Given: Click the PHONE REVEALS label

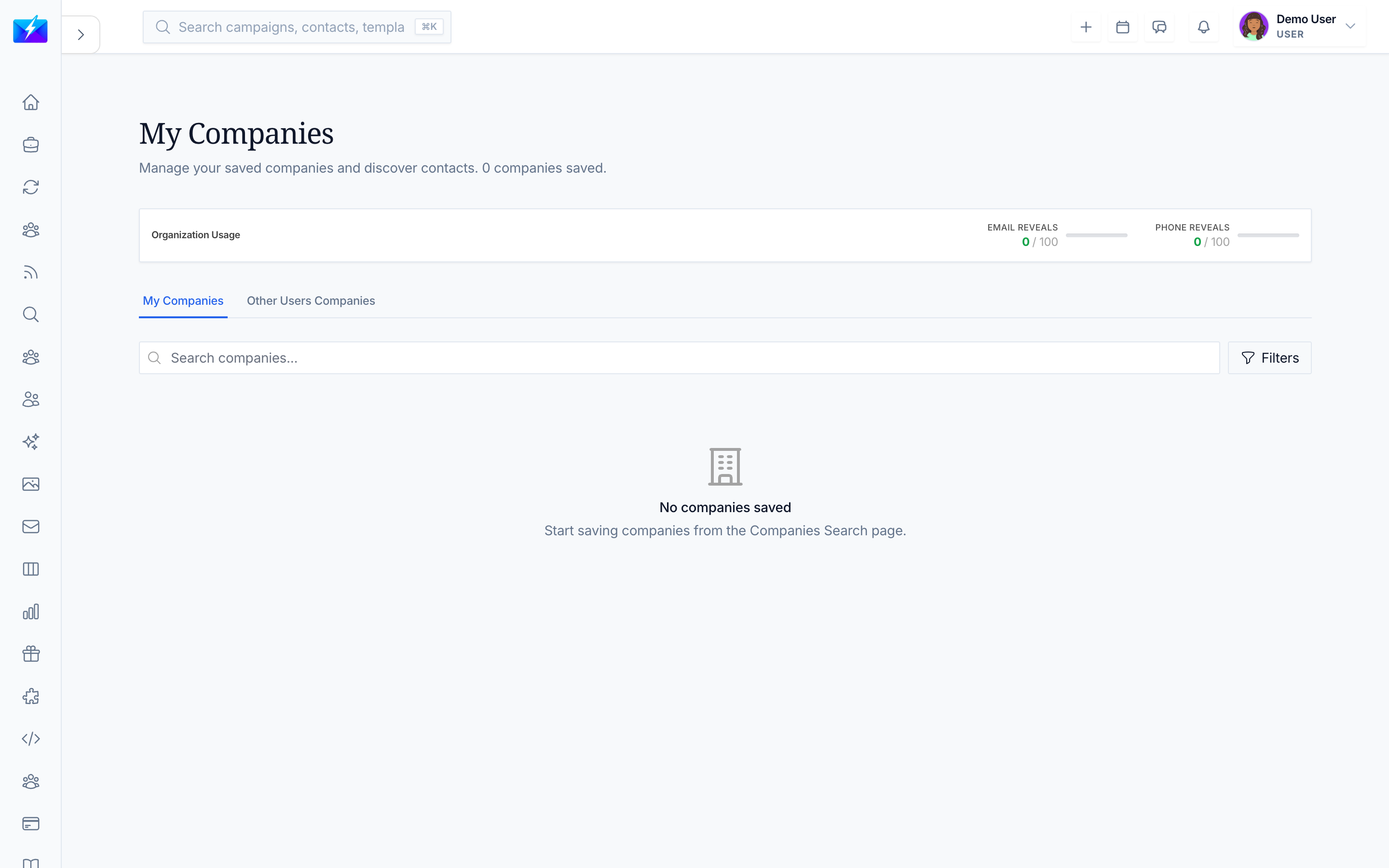Looking at the screenshot, I should point(1192,227).
